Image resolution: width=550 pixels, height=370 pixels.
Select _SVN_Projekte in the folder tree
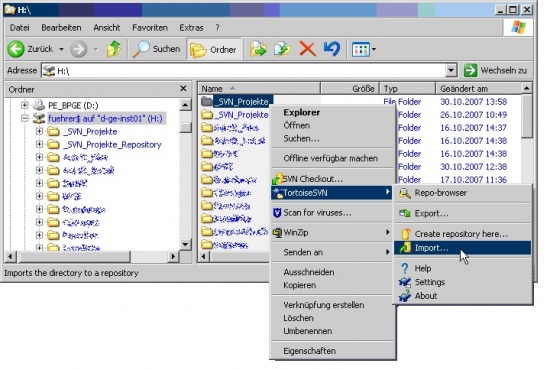tap(90, 132)
